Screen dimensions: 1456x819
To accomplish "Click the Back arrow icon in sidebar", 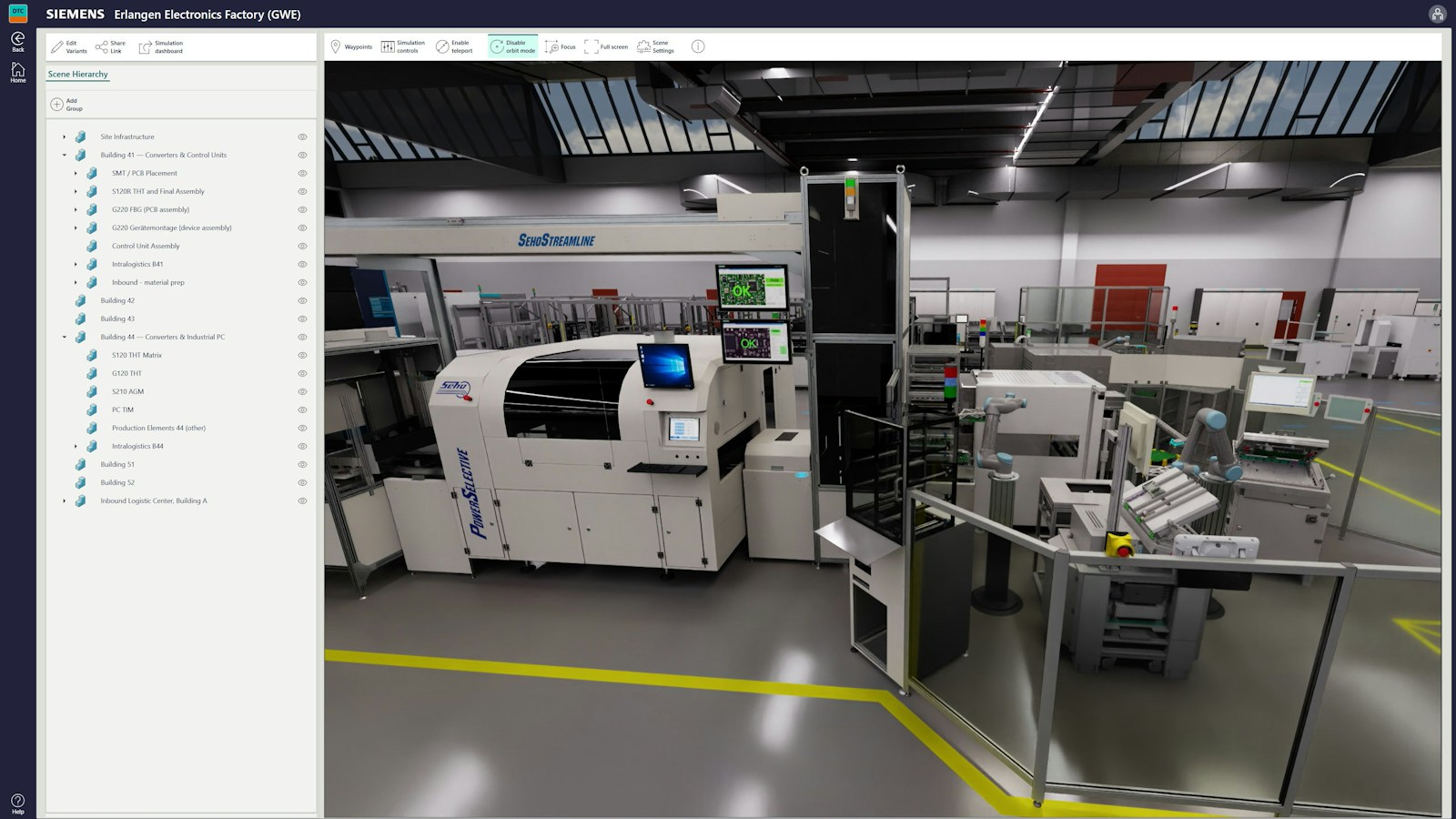I will tap(17, 39).
